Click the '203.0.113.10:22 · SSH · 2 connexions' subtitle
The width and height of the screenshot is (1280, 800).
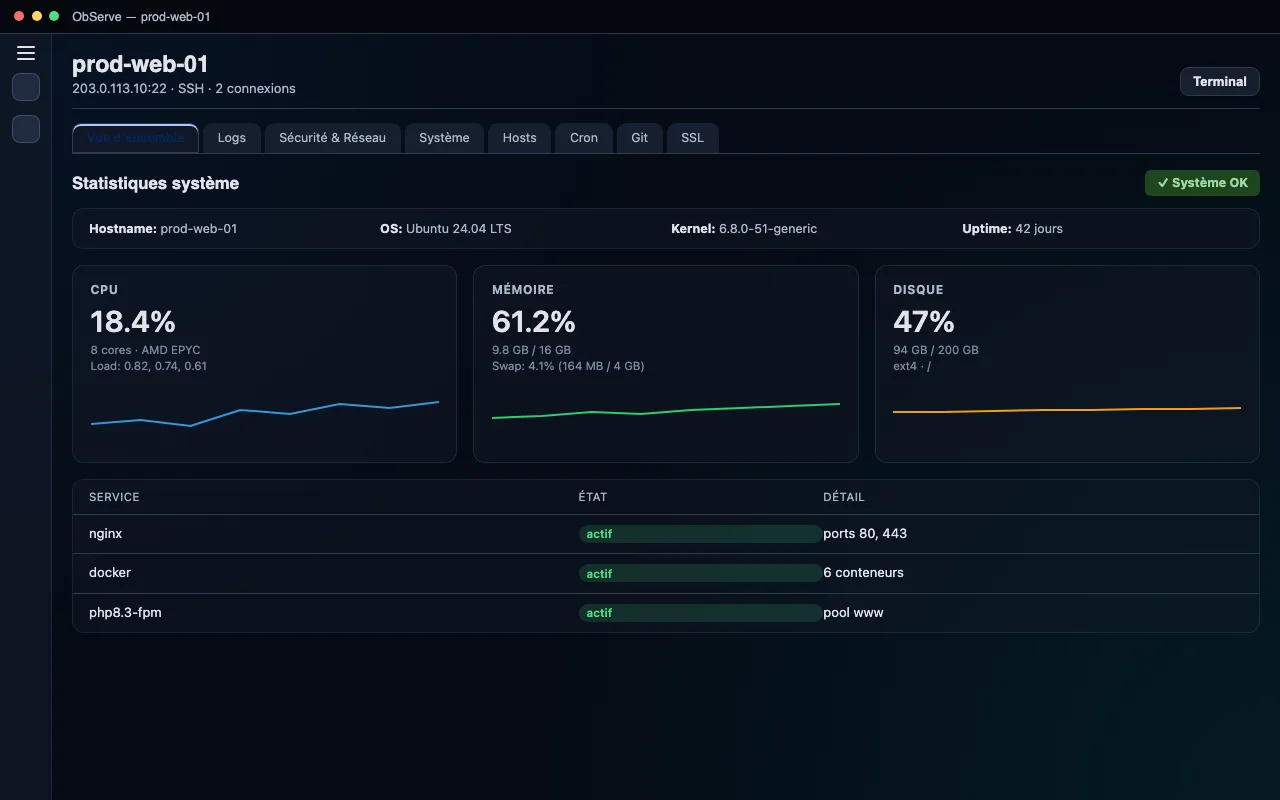(184, 89)
